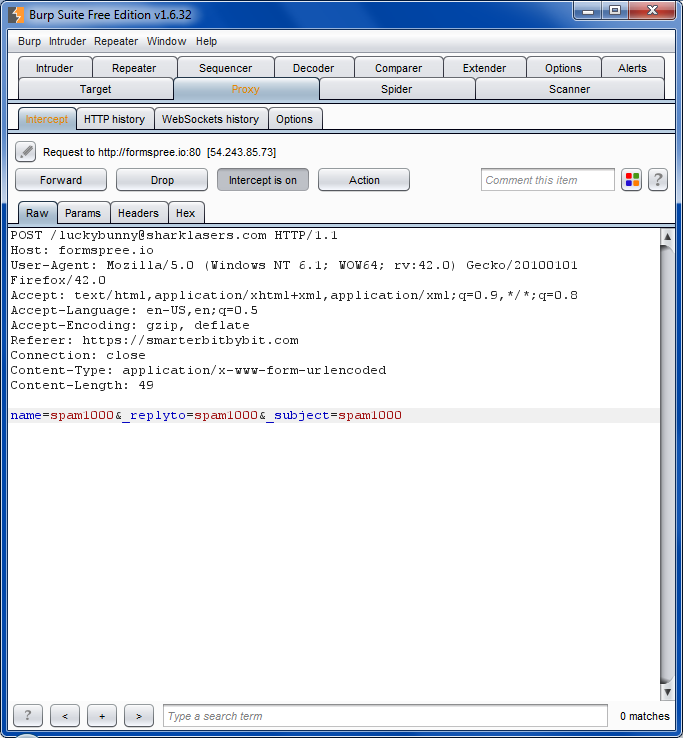
Task: Go to previous search match
Action: click(65, 715)
